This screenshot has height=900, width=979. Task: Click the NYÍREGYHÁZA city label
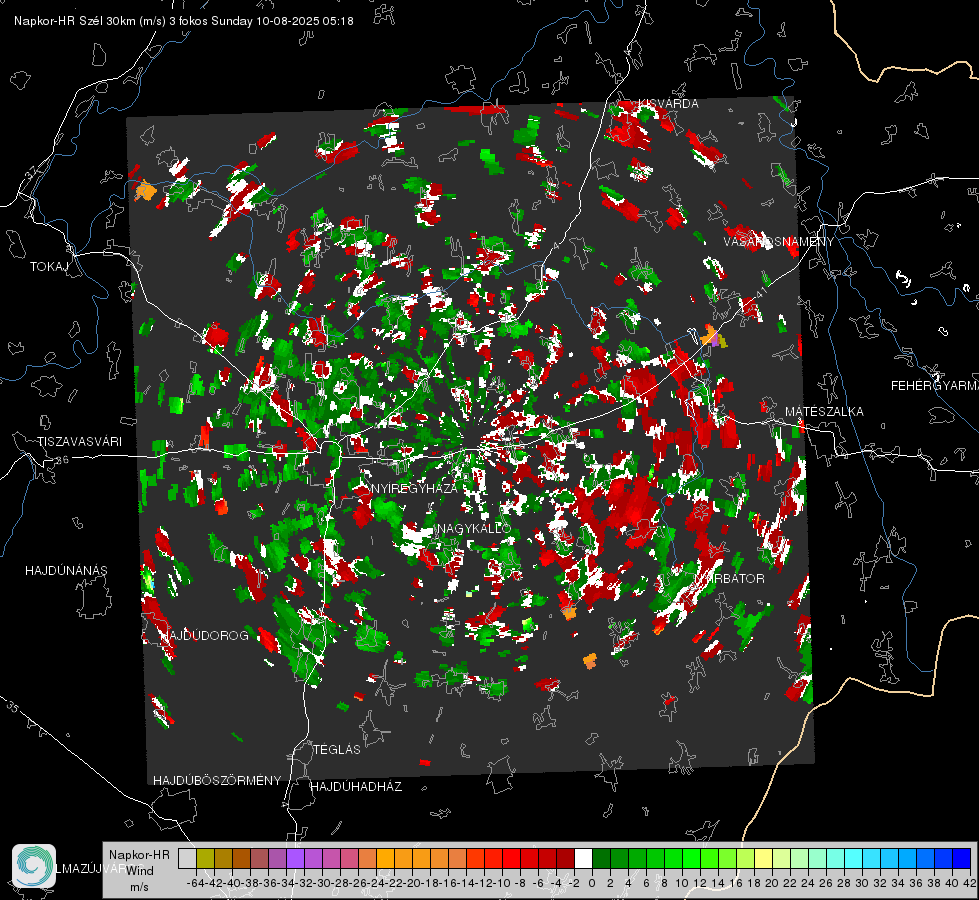tap(414, 488)
